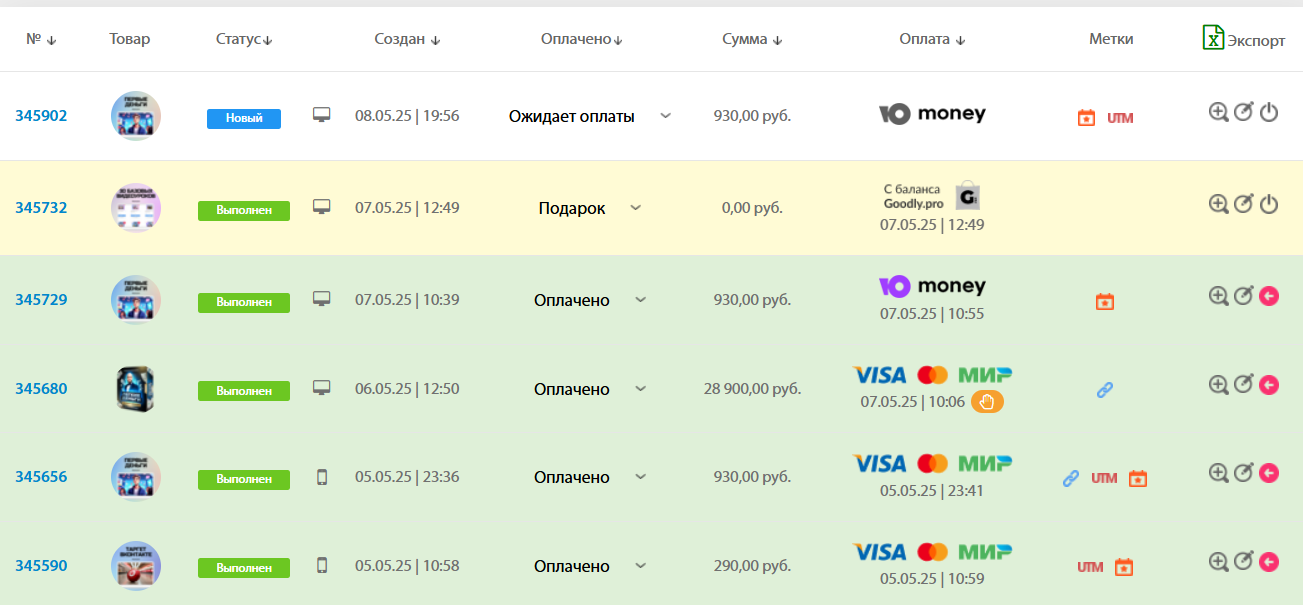Sort the table by 'Сумма' column
This screenshot has height=605, width=1303.
pyautogui.click(x=752, y=40)
